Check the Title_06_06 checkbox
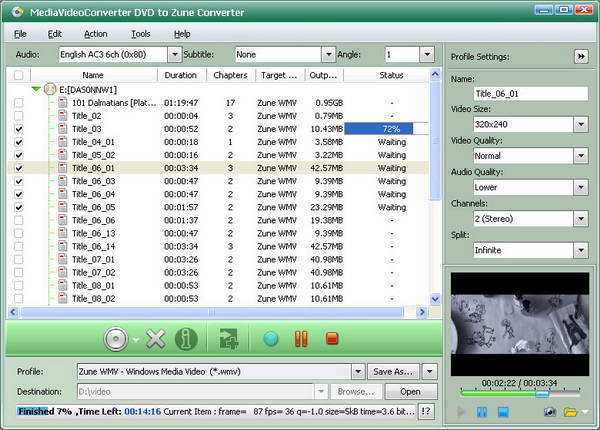Image resolution: width=600 pixels, height=430 pixels. point(18,220)
